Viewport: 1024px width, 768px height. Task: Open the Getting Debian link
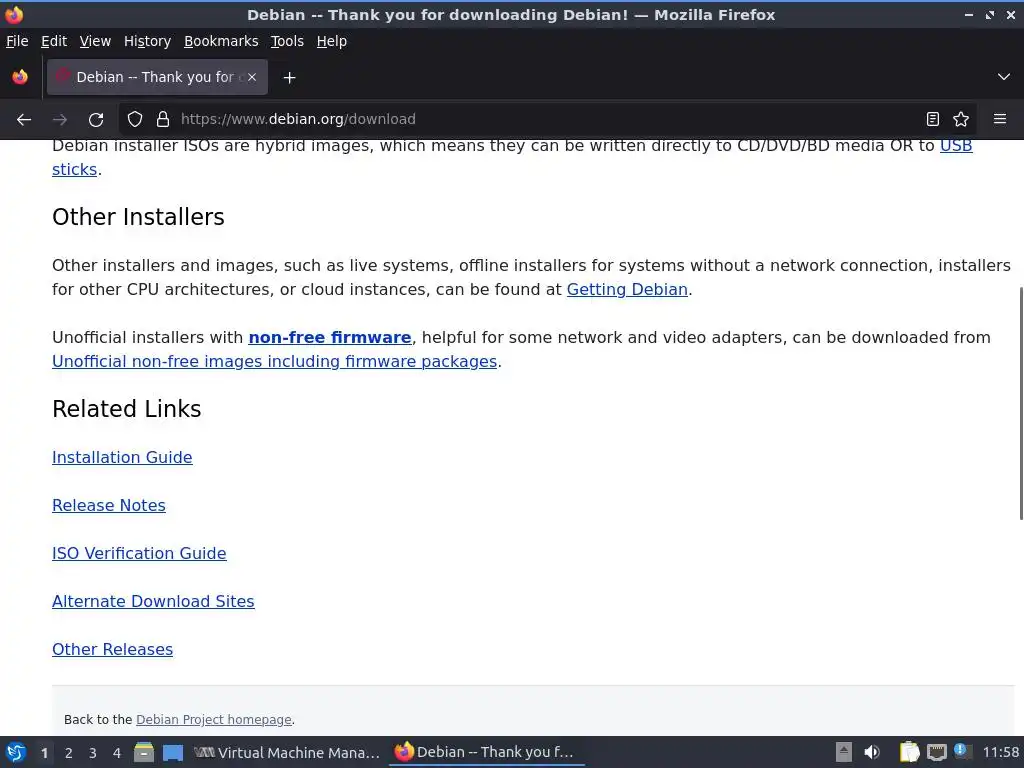(627, 289)
